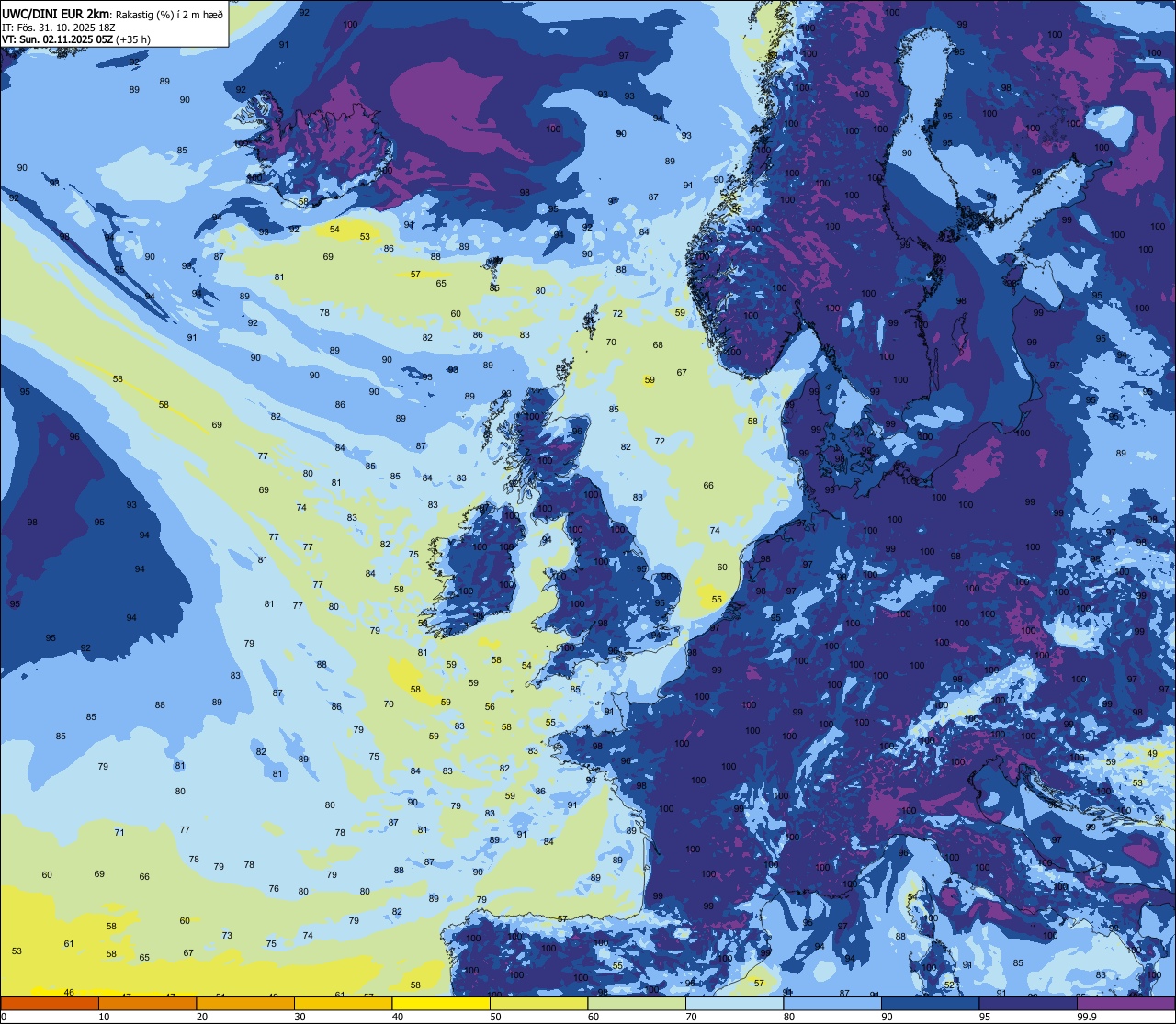This screenshot has width=1176, height=1024.
Task: Click the amber 30–40 legend swatch
Action: click(343, 1003)
